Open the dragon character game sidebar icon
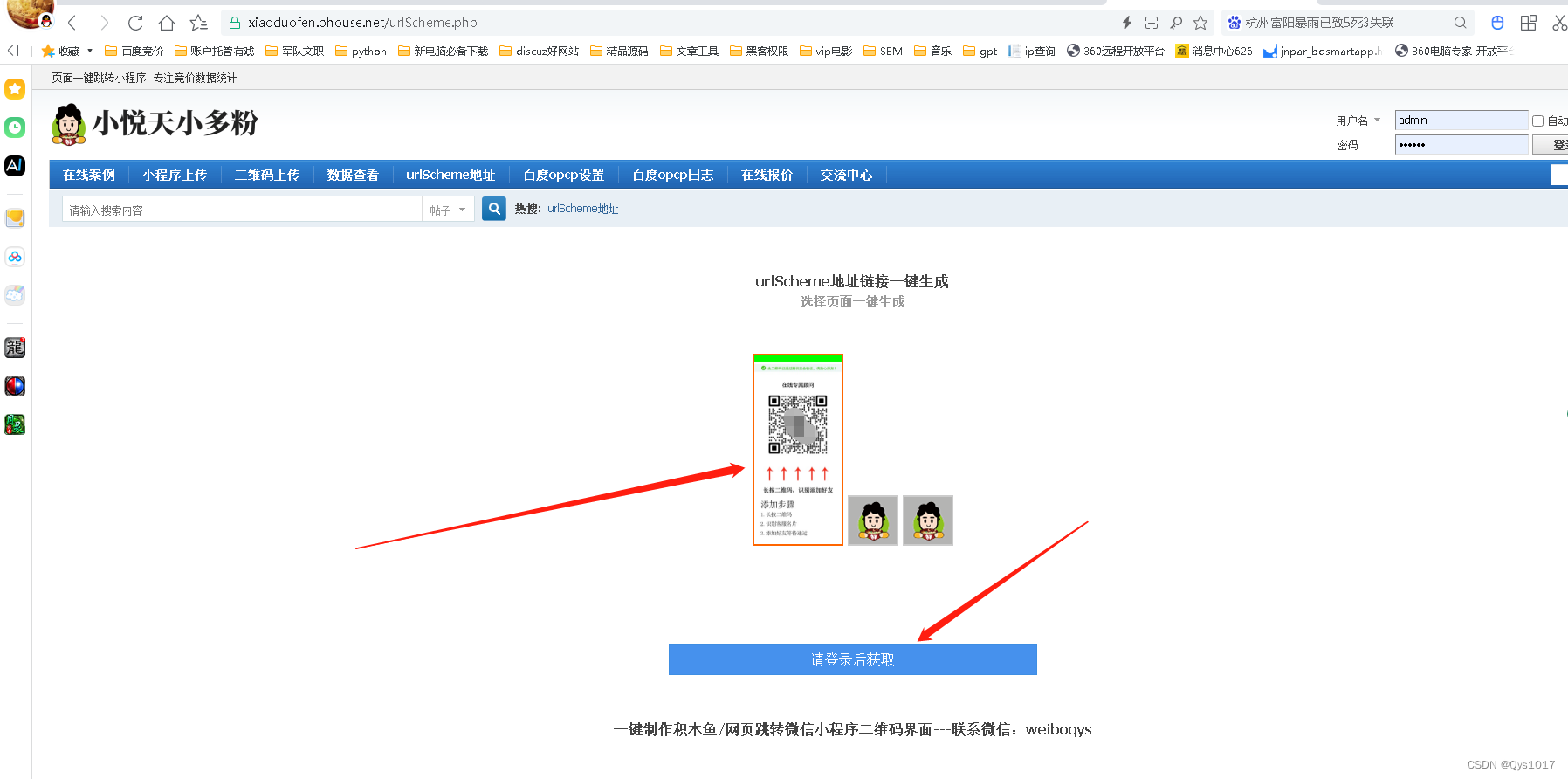 pyautogui.click(x=15, y=348)
